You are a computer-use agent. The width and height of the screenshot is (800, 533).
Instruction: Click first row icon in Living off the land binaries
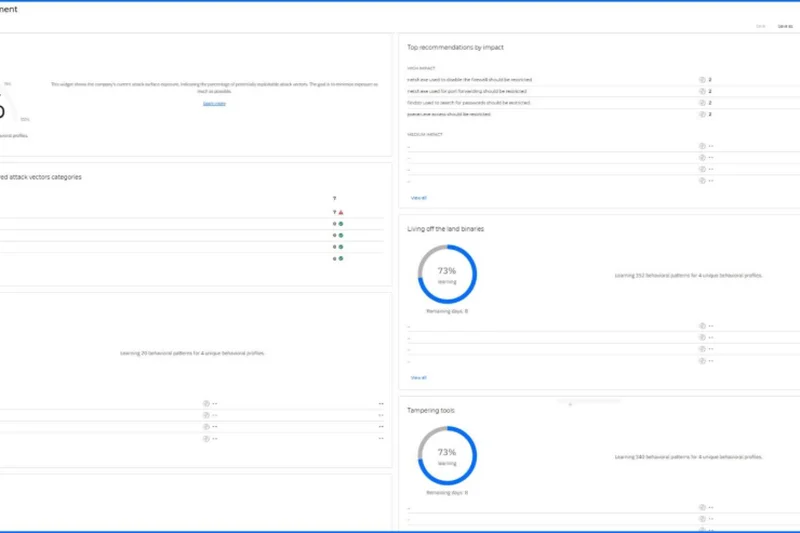(702, 325)
